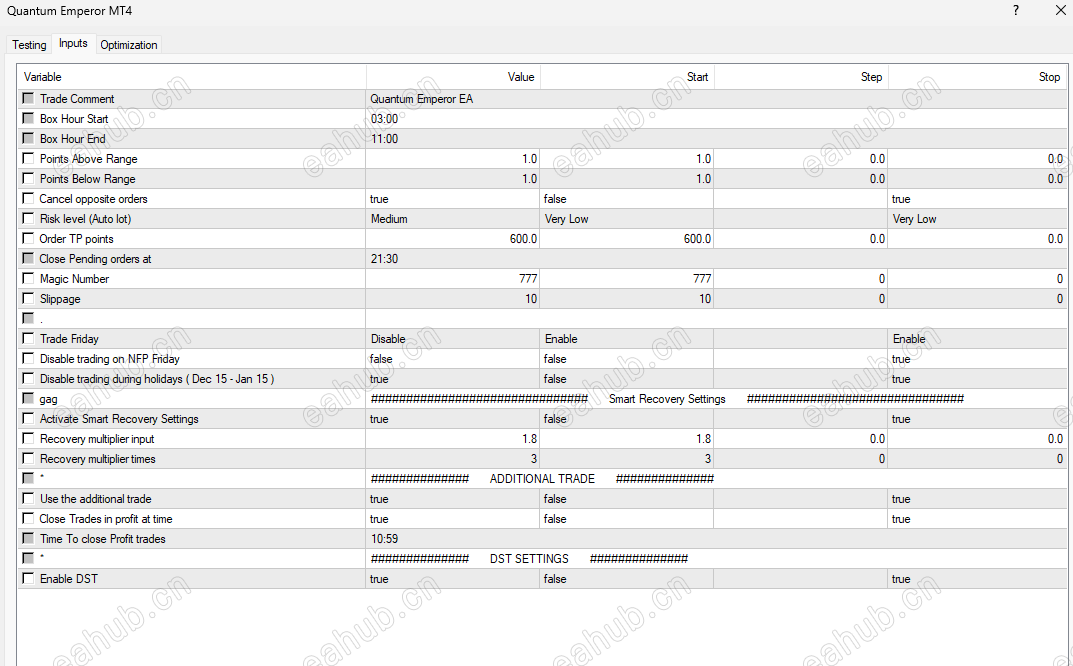Click the Stop column header
This screenshot has height=666, width=1073.
[977, 77]
